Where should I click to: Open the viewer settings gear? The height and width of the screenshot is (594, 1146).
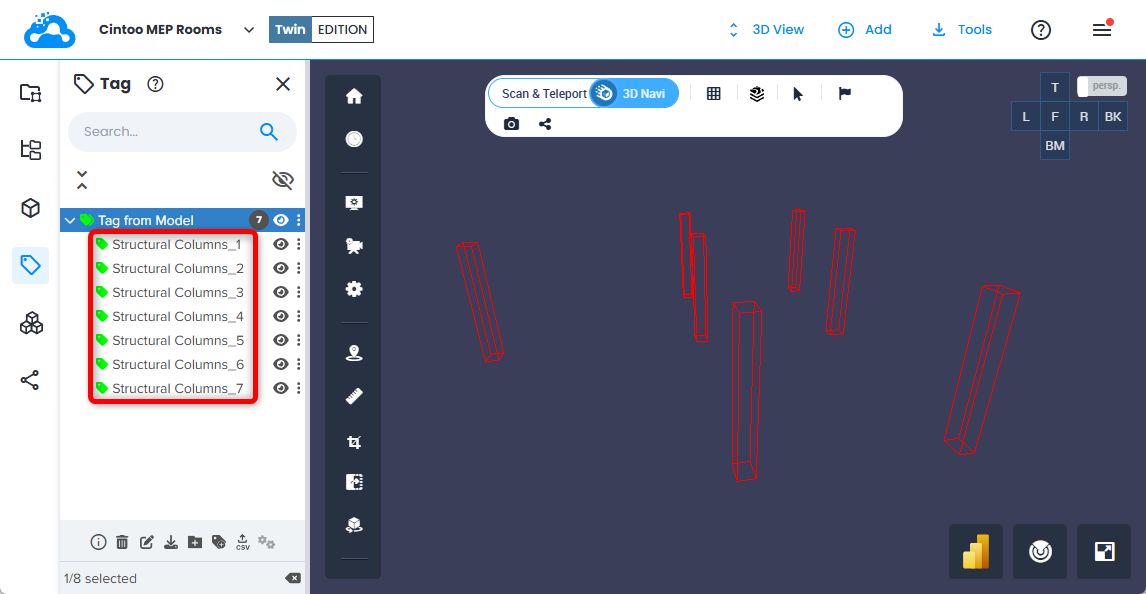[354, 289]
